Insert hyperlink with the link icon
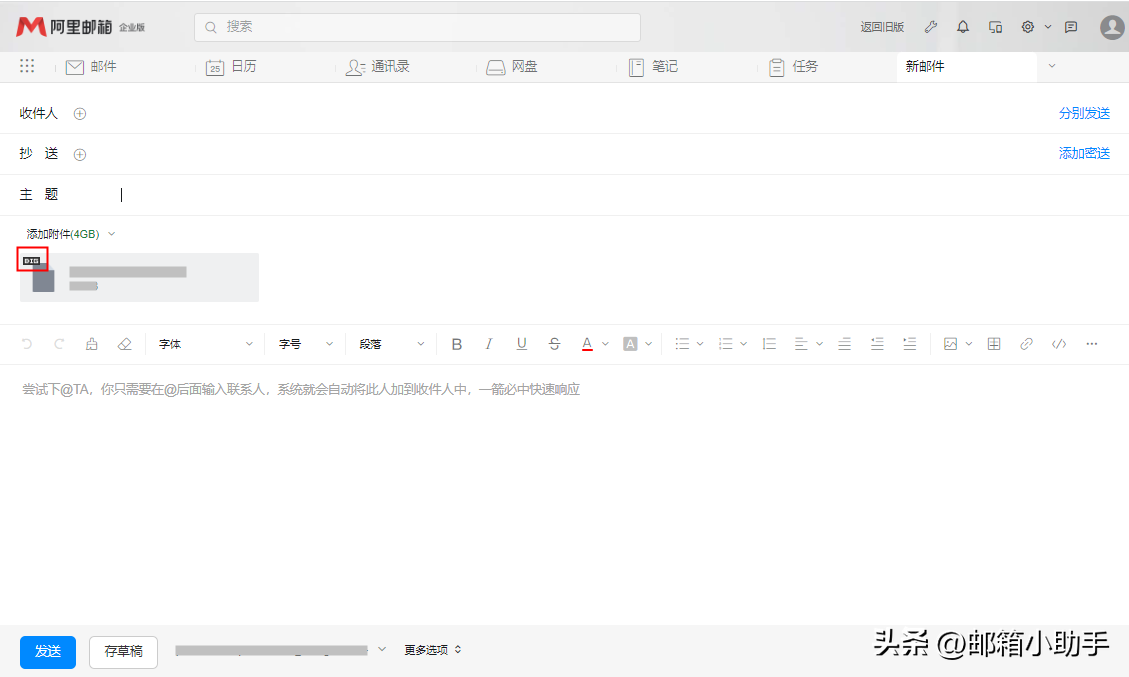The height and width of the screenshot is (677, 1129). click(1026, 344)
